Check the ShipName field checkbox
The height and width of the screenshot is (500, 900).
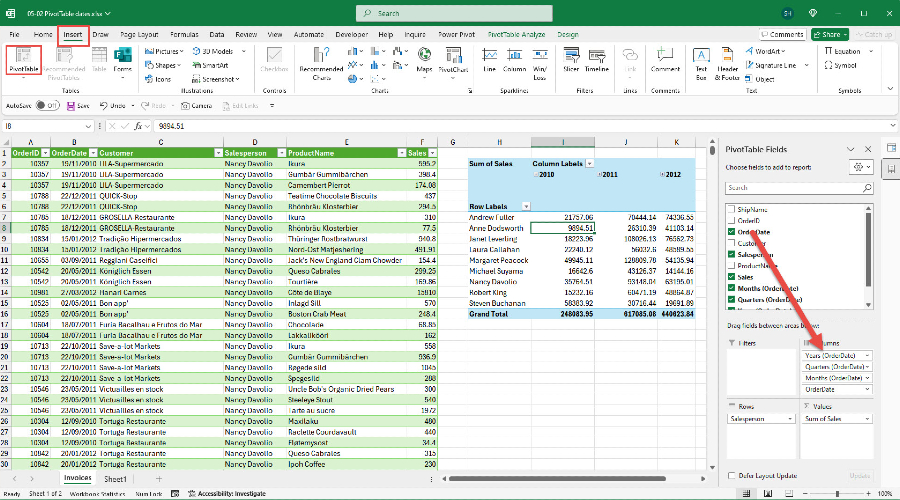(730, 209)
